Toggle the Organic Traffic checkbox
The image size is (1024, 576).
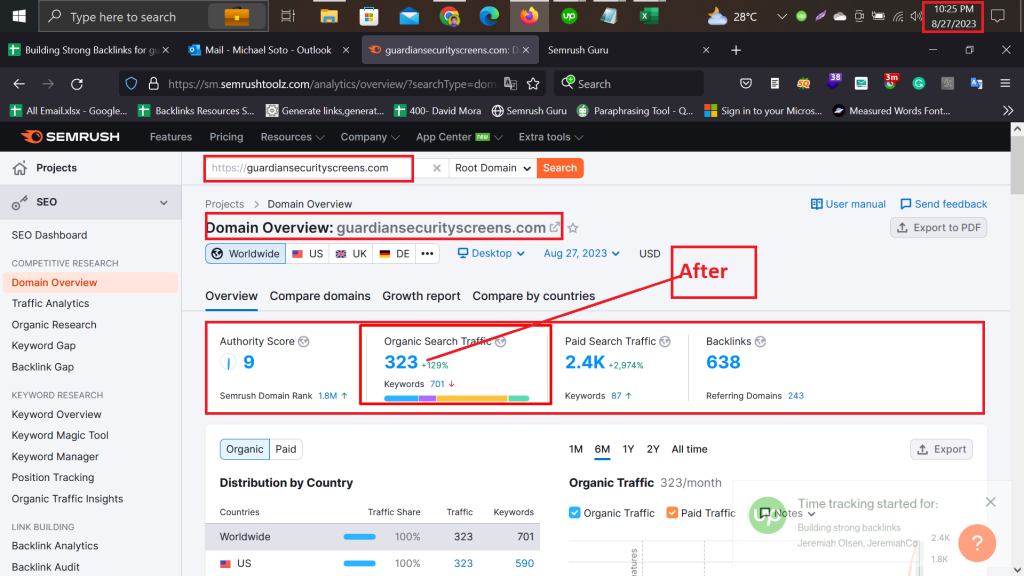tap(575, 513)
